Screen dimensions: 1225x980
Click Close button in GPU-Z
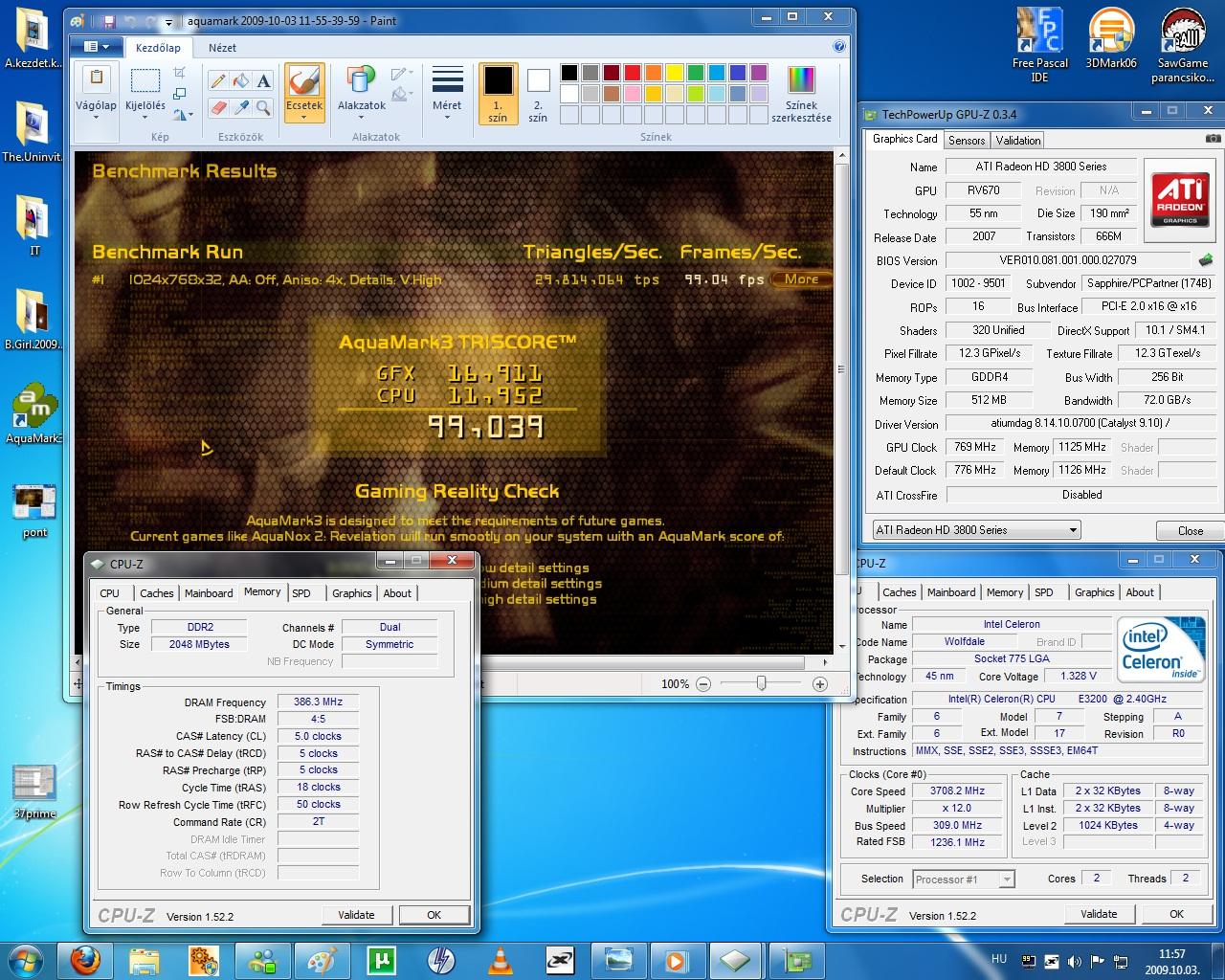pyautogui.click(x=1191, y=530)
